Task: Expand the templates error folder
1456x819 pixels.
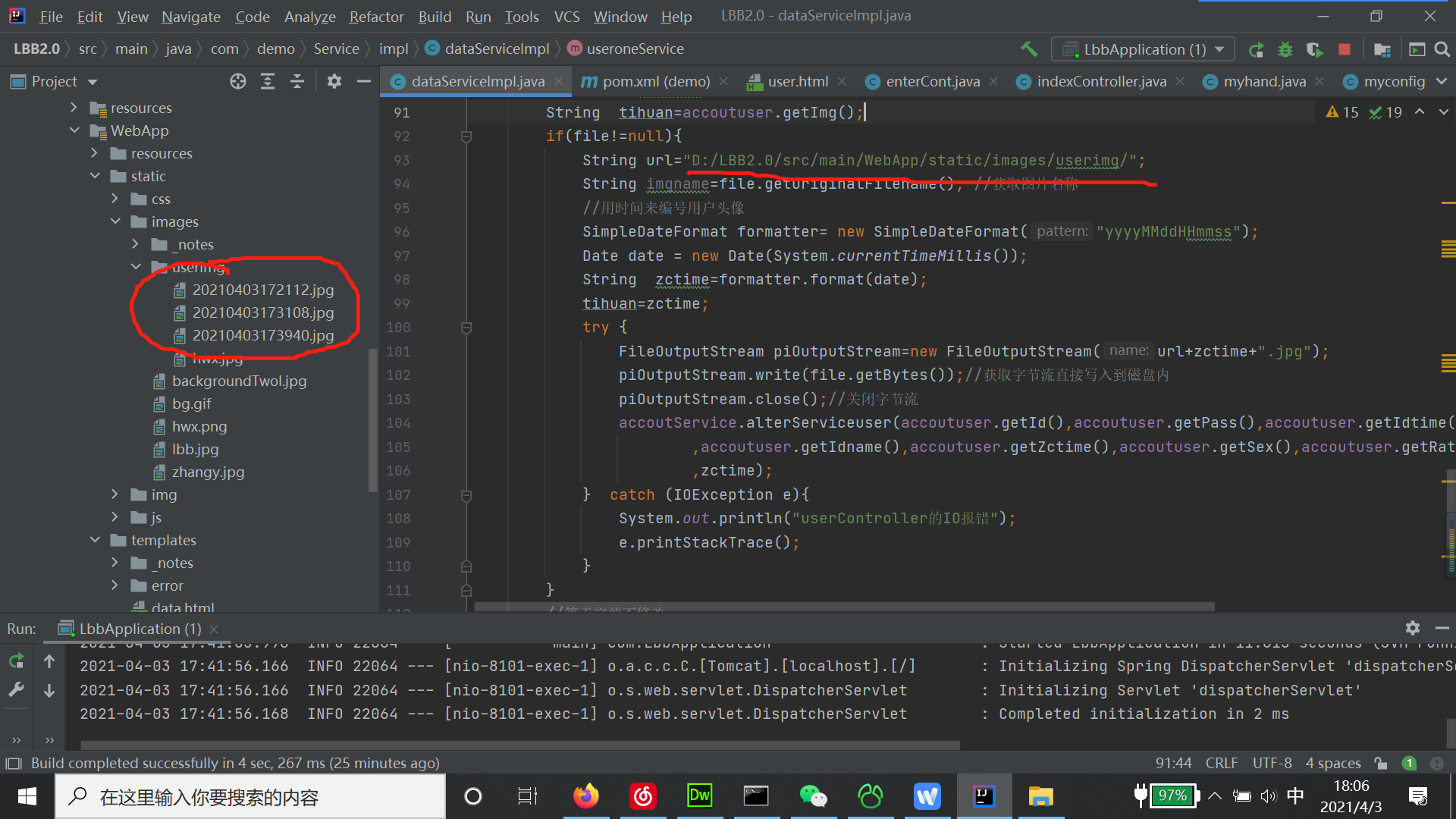Action: point(115,585)
